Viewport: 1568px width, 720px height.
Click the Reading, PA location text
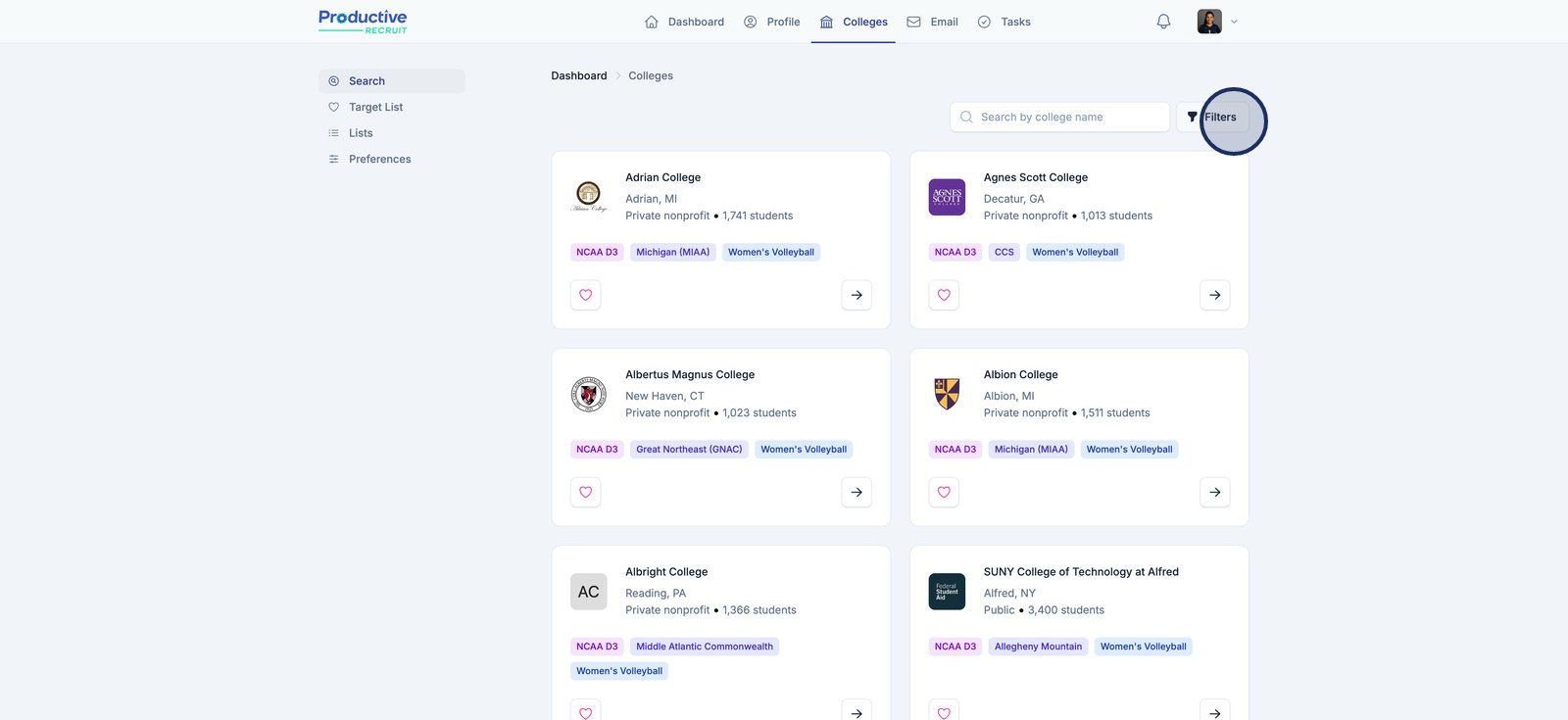tap(656, 594)
